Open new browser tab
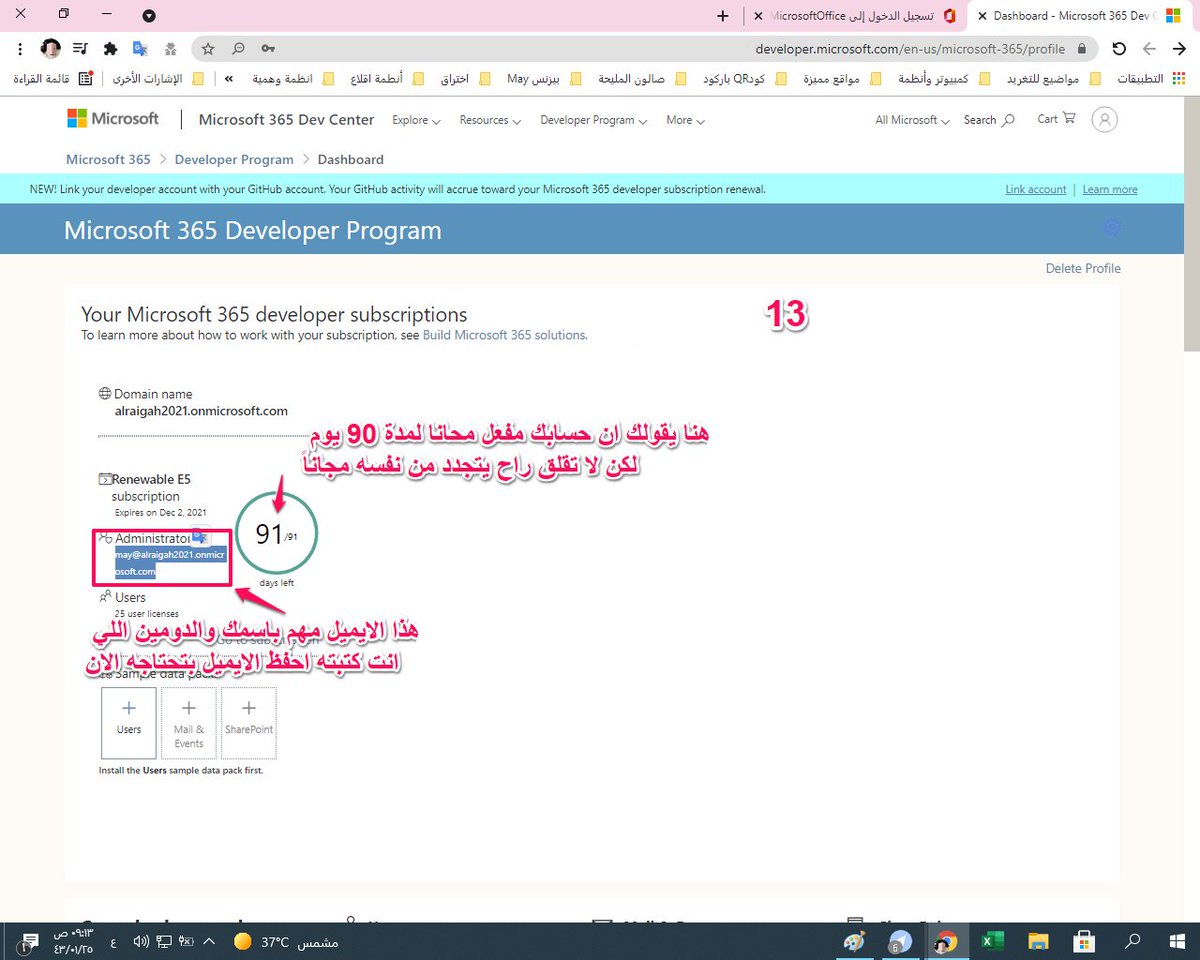The image size is (1200, 960). pyautogui.click(x=723, y=16)
